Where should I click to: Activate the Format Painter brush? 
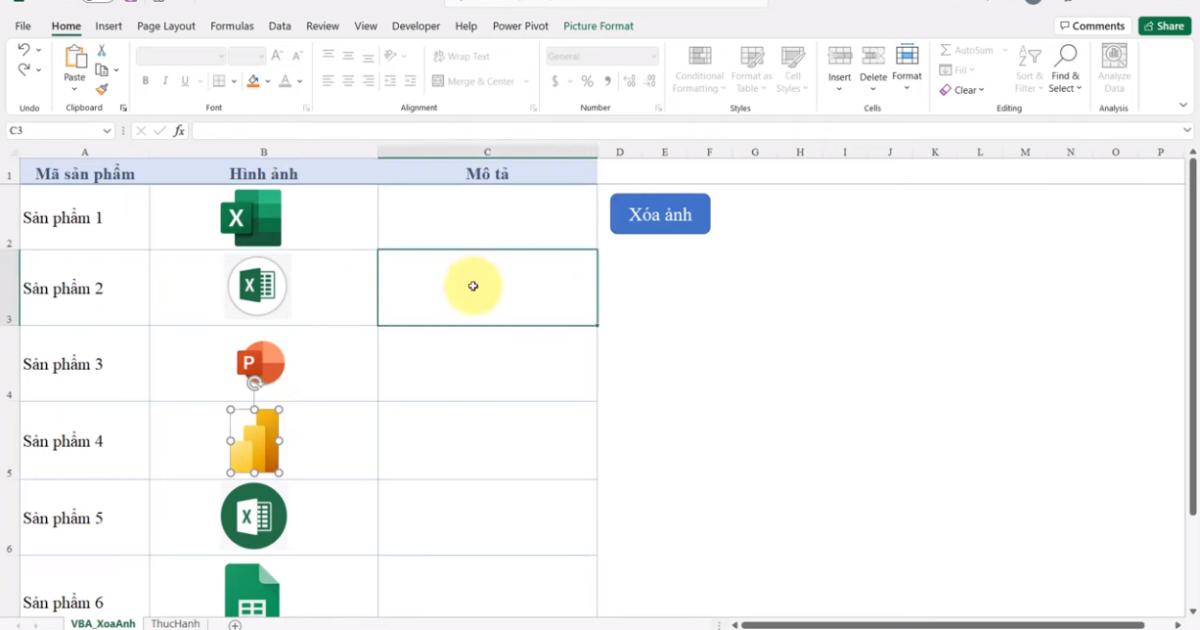101,89
